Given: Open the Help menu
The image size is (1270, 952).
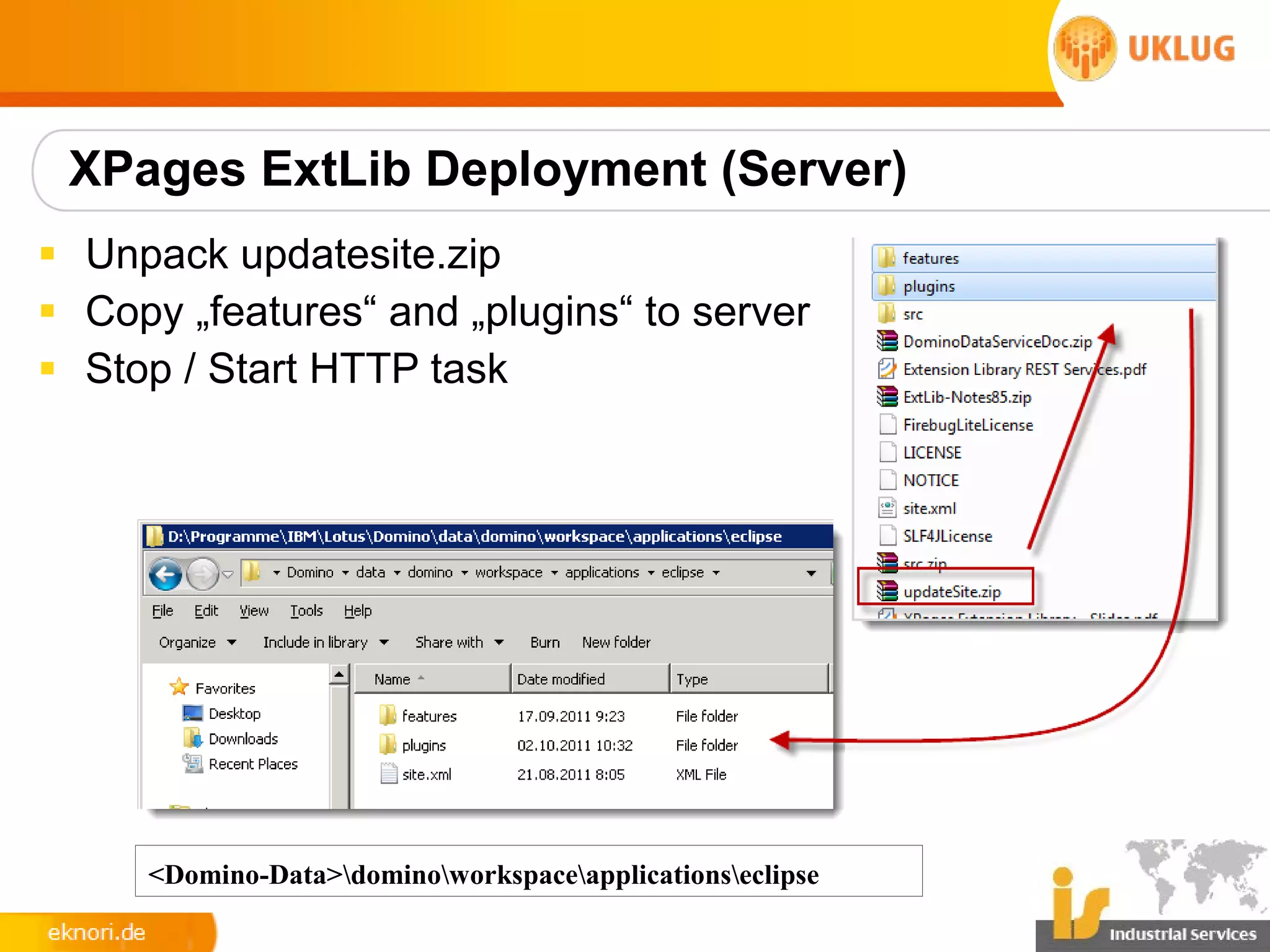Looking at the screenshot, I should [358, 611].
